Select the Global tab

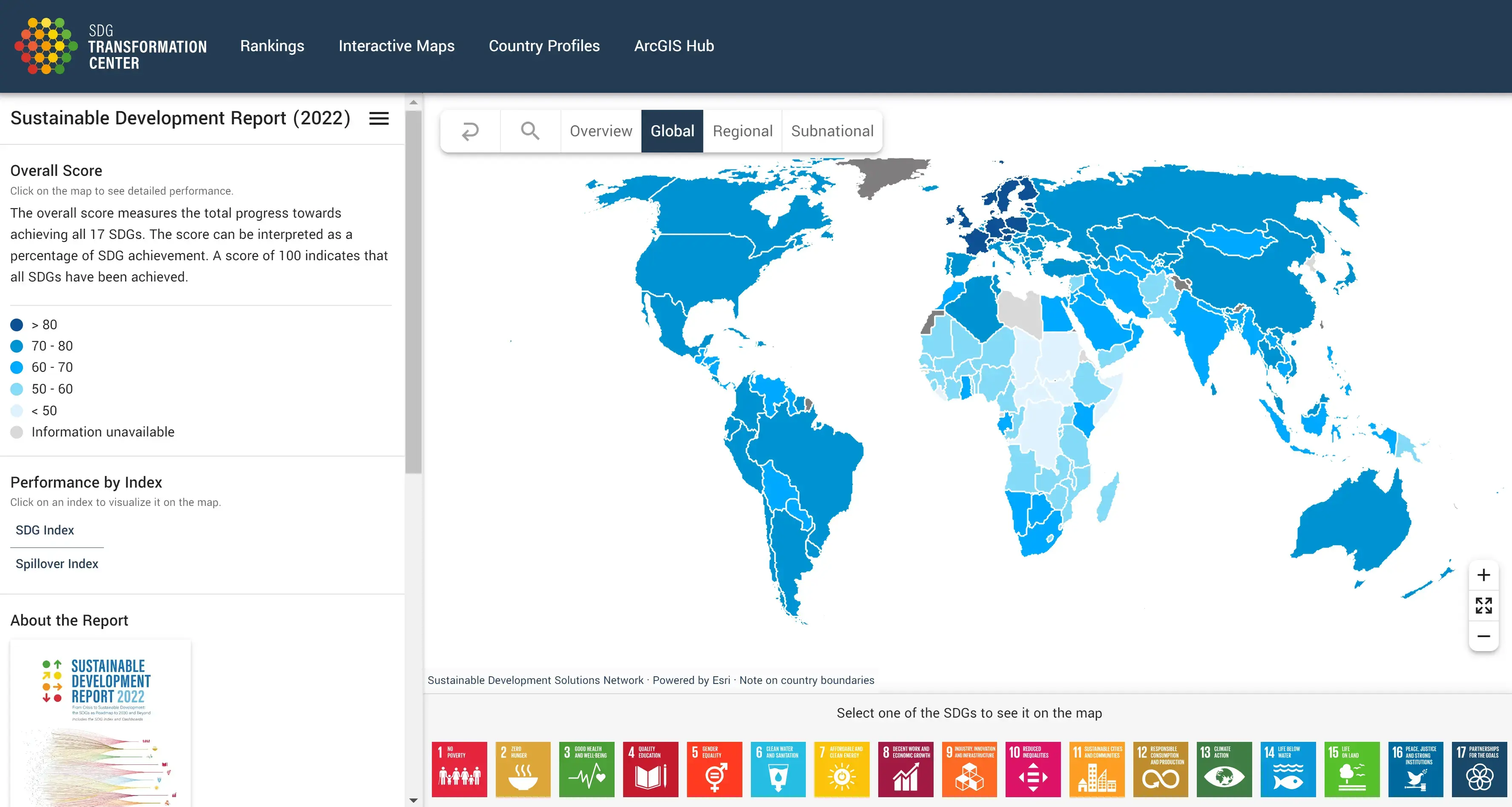pyautogui.click(x=672, y=131)
